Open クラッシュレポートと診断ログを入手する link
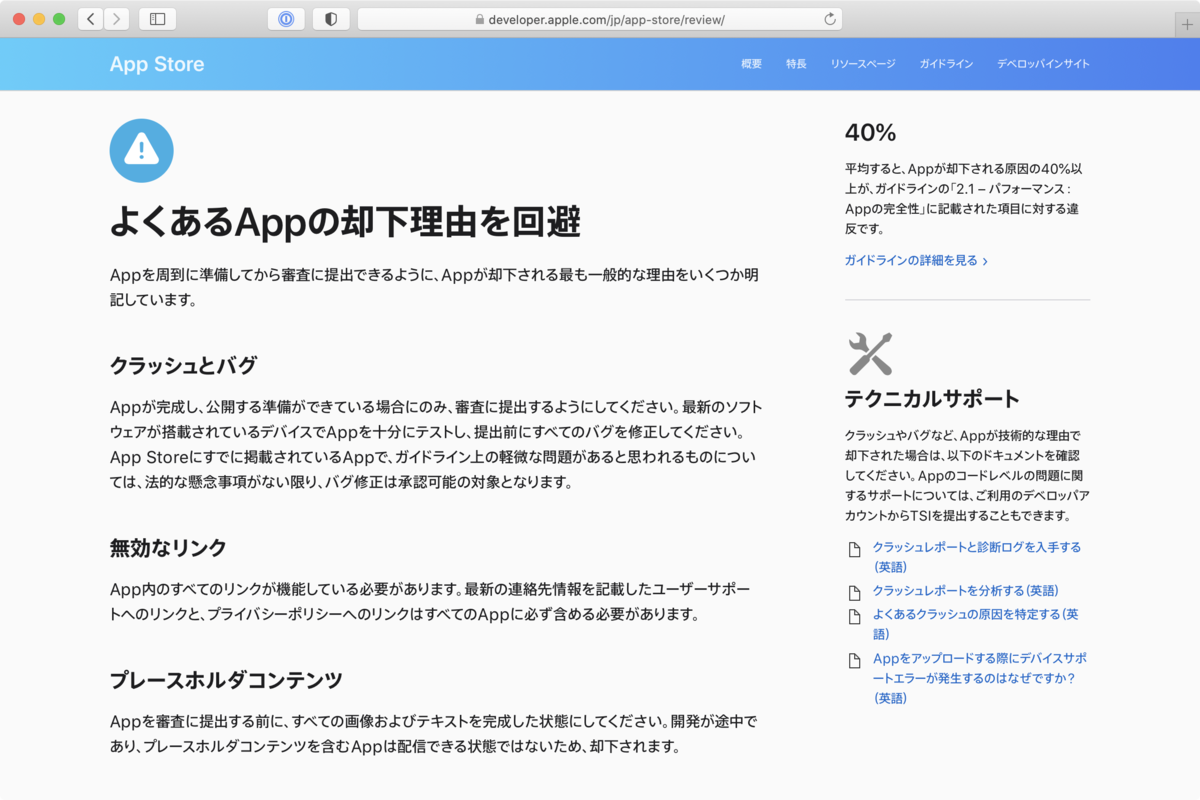This screenshot has width=1200, height=800. coord(976,557)
